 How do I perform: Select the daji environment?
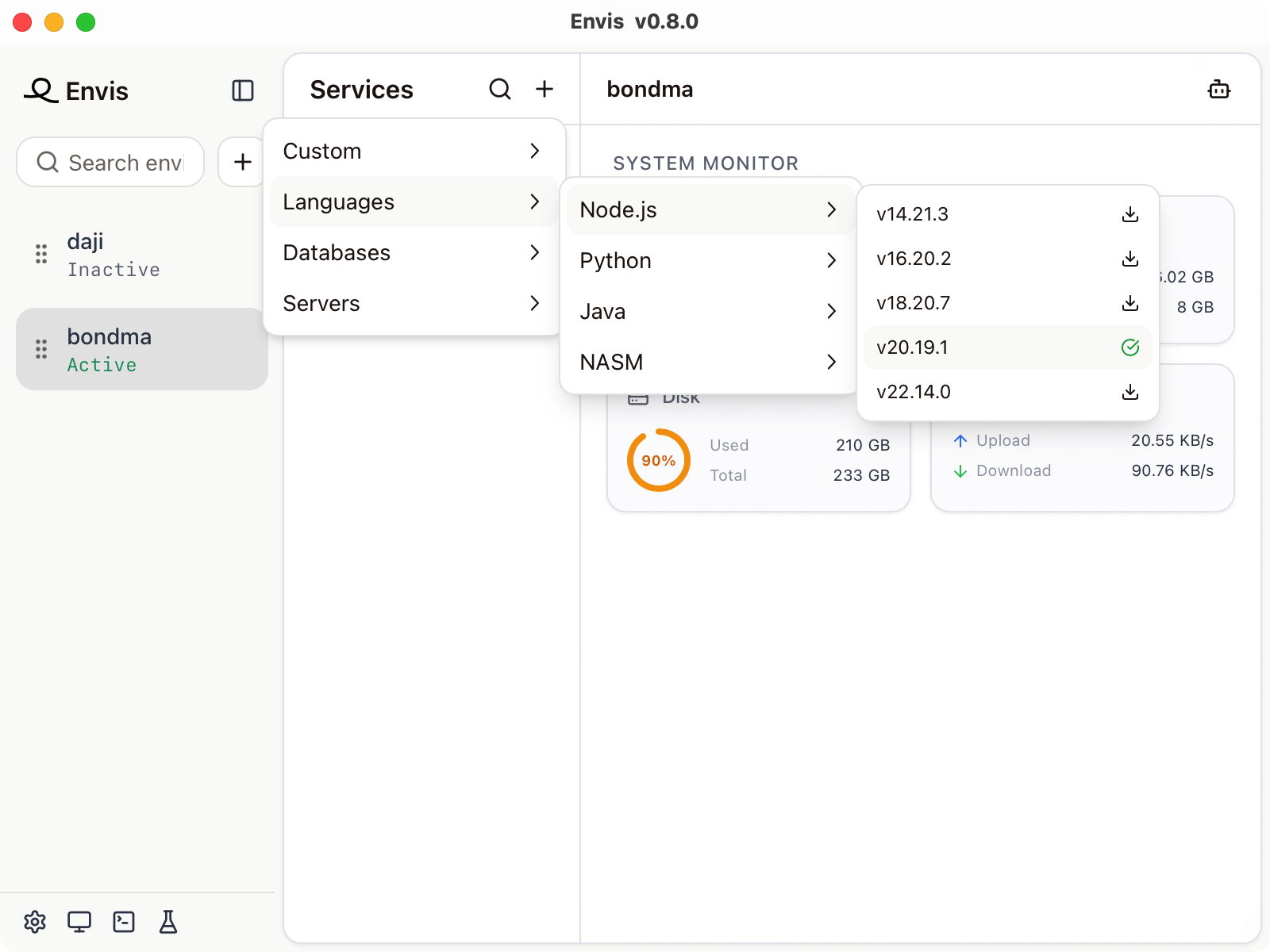coord(142,254)
